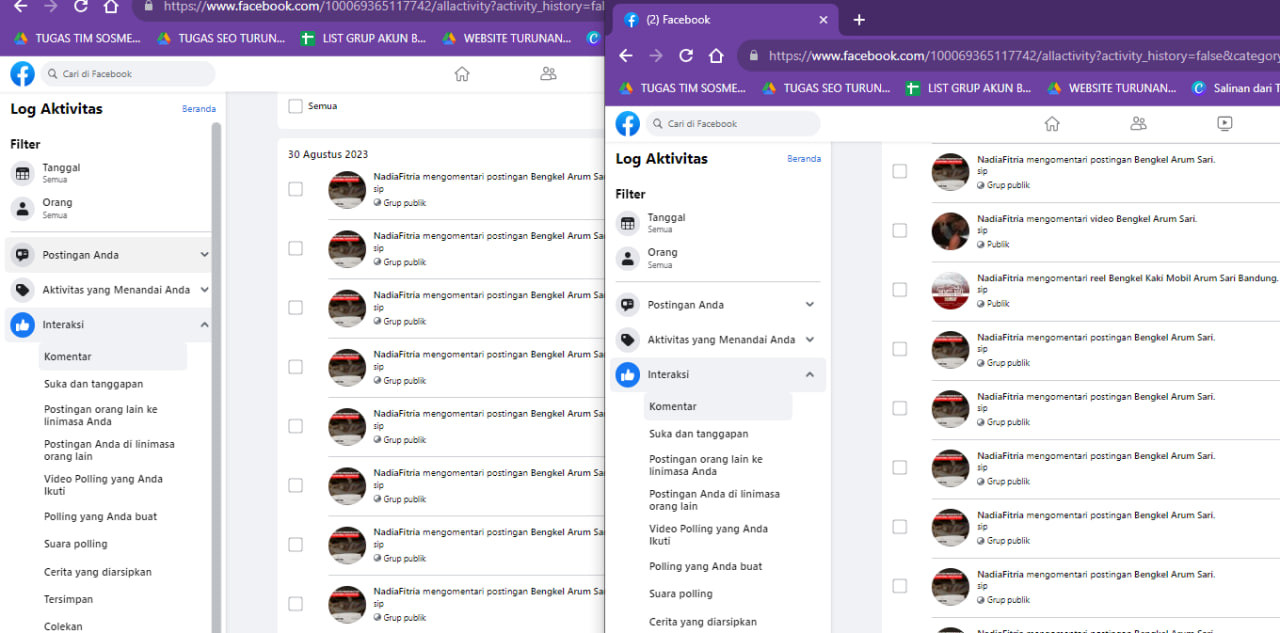Image resolution: width=1280 pixels, height=633 pixels.
Task: Click Facebook logo in the front window
Action: click(628, 124)
